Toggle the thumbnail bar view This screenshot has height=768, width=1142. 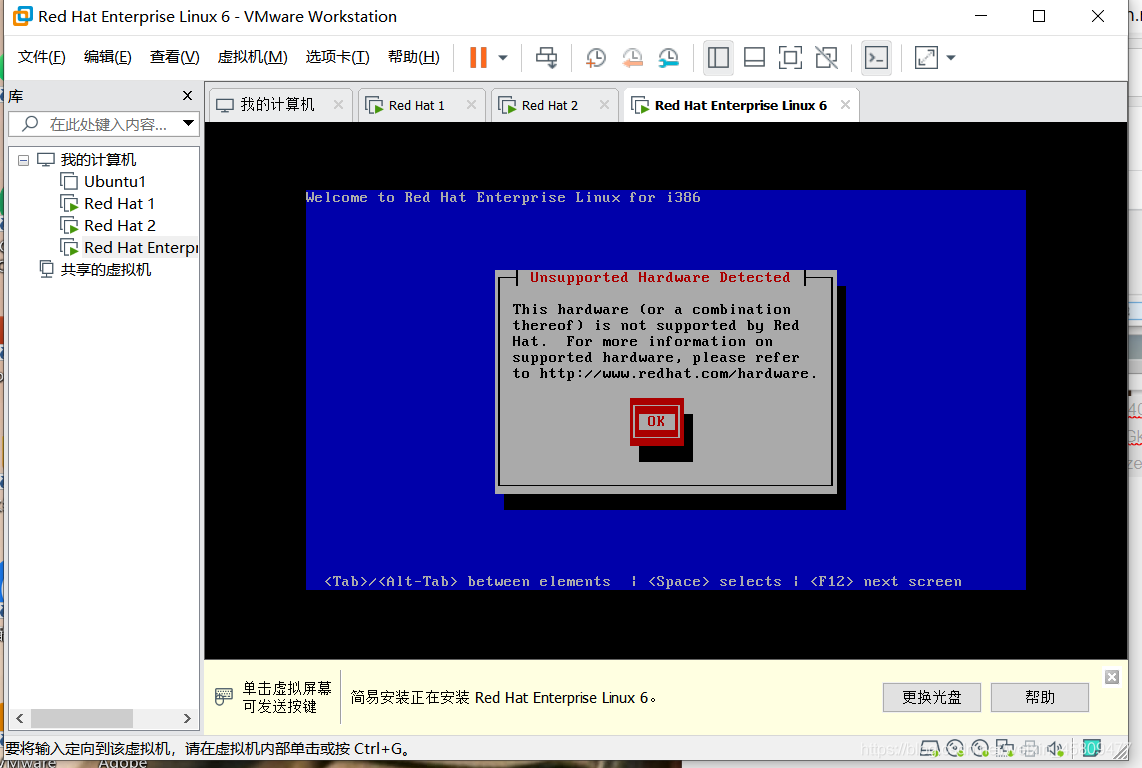tap(754, 58)
